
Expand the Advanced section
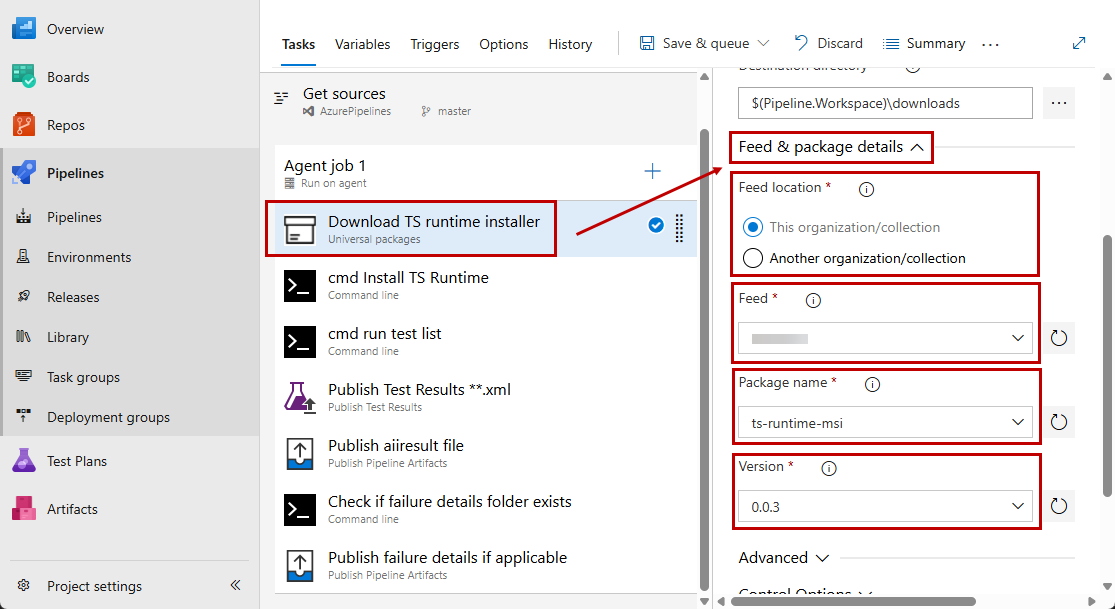784,558
